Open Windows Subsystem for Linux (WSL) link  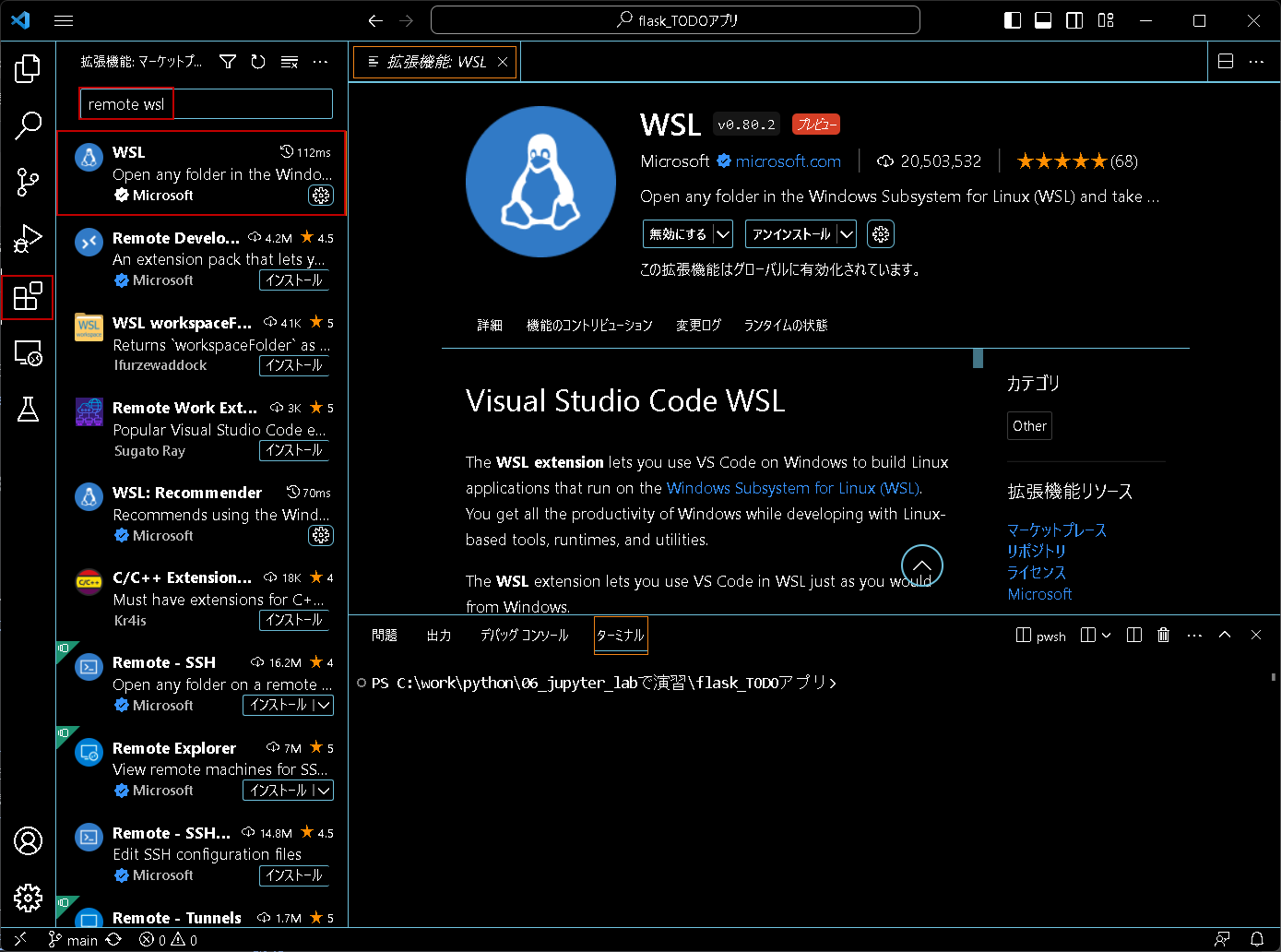(x=793, y=488)
